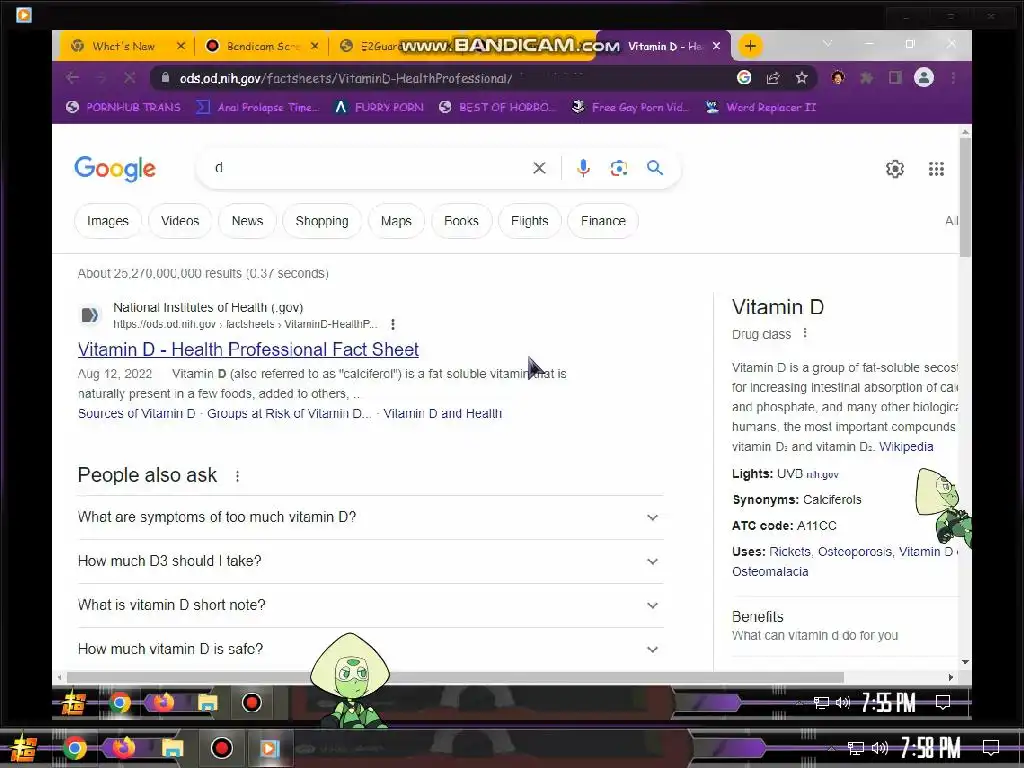The height and width of the screenshot is (768, 1024).
Task: Filter results by Shopping
Action: pos(321,221)
